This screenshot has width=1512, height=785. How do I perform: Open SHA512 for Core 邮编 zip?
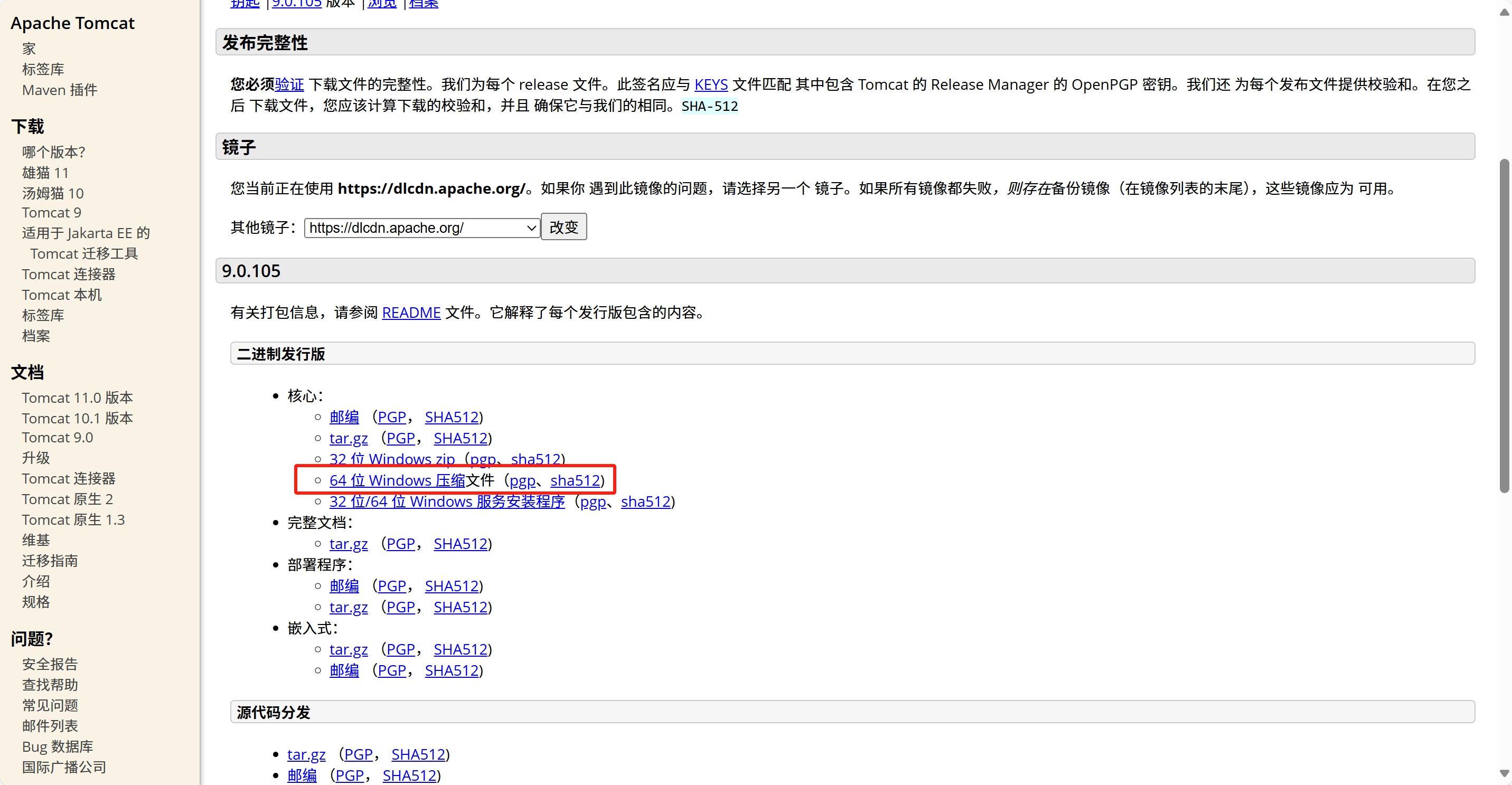point(452,417)
